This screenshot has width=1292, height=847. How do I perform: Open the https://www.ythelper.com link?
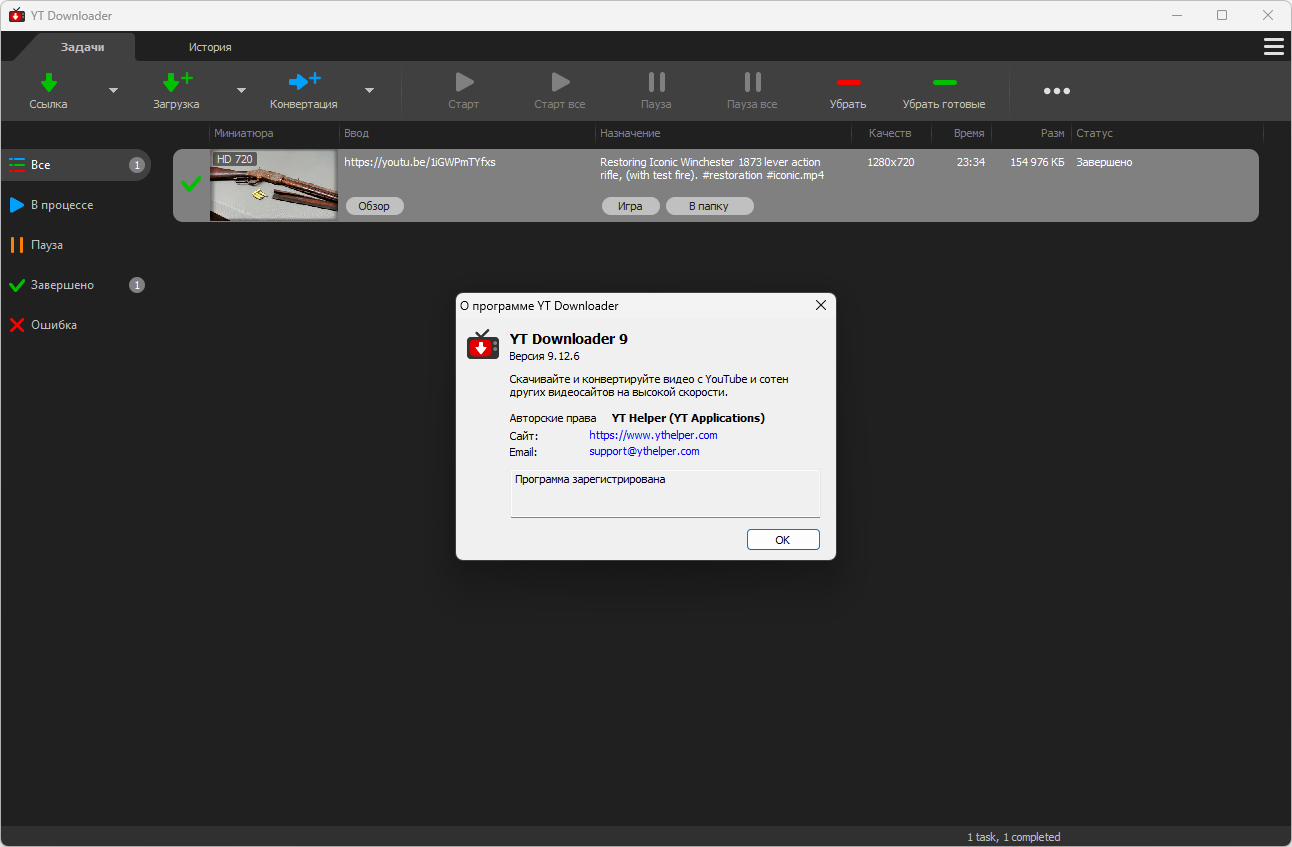tap(653, 435)
